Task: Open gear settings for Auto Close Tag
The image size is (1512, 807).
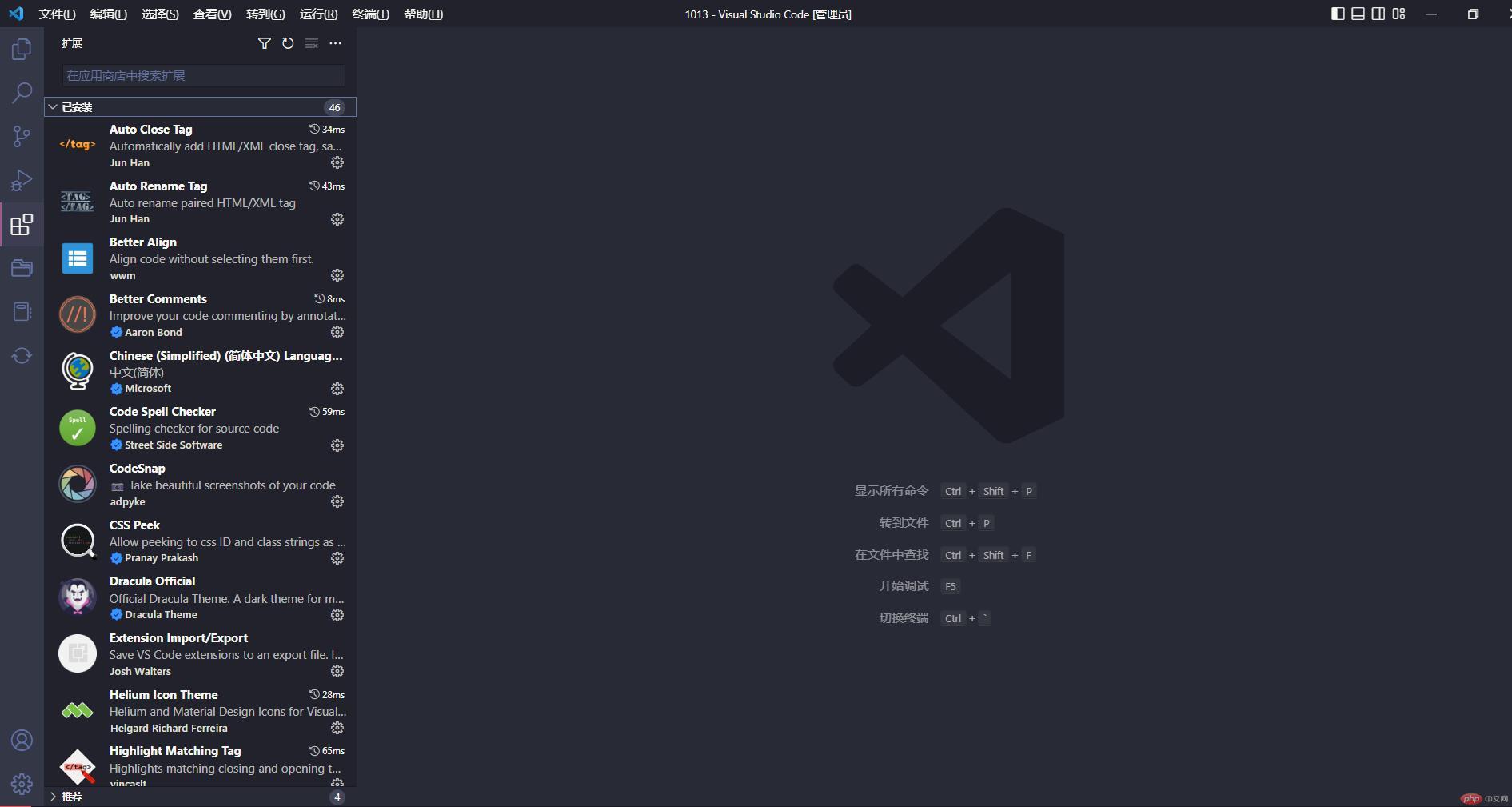Action: pyautogui.click(x=337, y=162)
